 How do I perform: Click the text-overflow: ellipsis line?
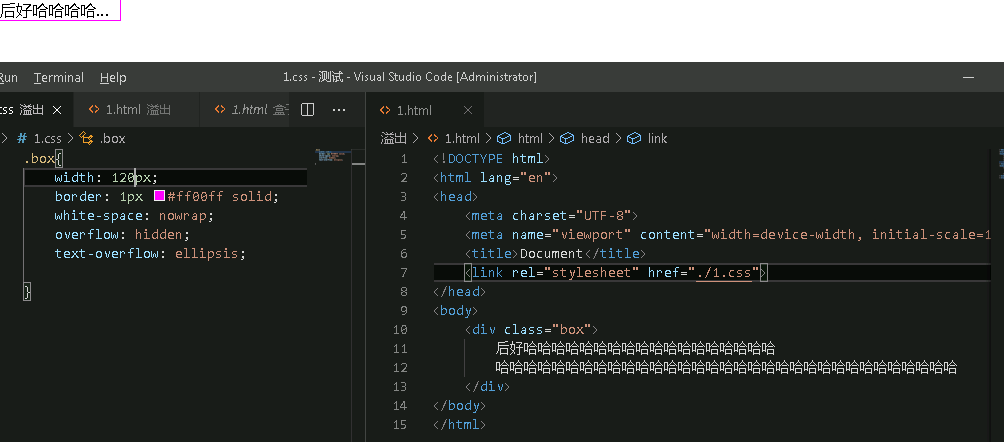click(x=150, y=254)
